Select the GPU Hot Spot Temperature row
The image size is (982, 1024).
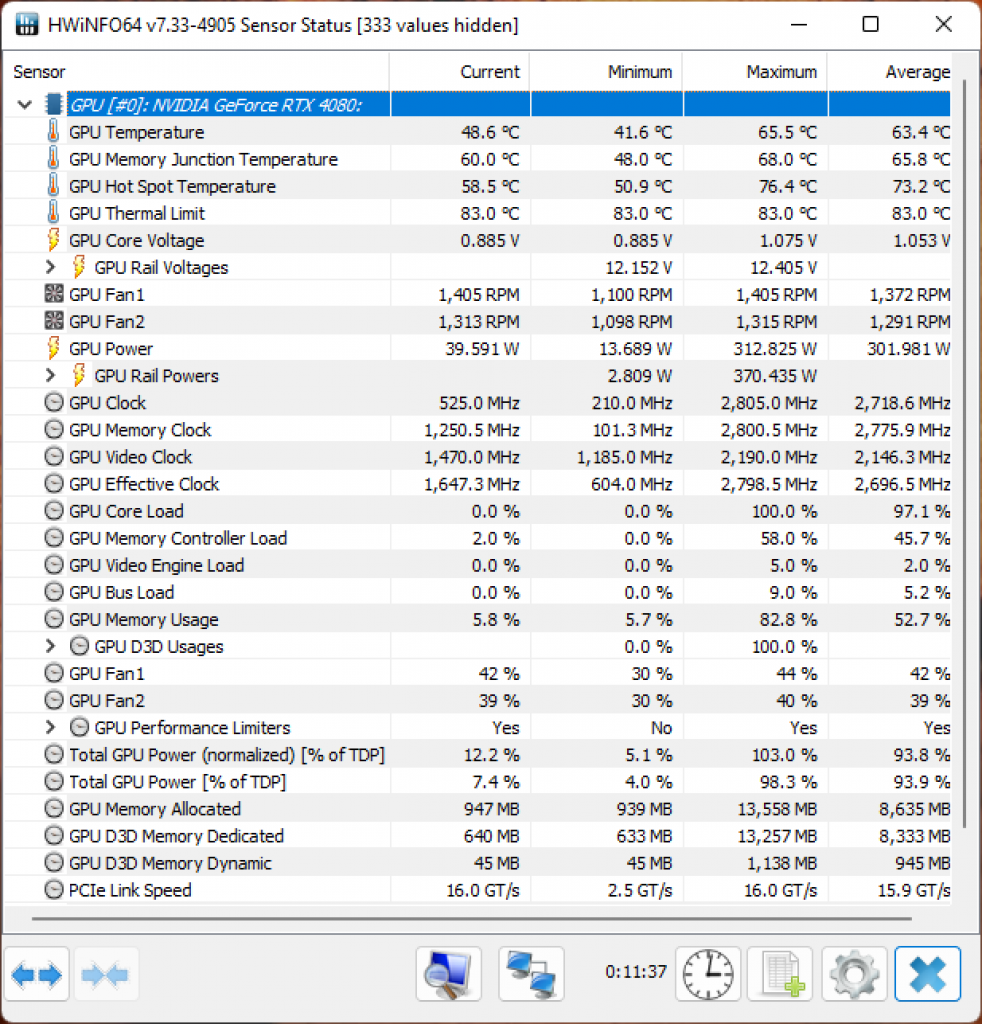(478, 186)
